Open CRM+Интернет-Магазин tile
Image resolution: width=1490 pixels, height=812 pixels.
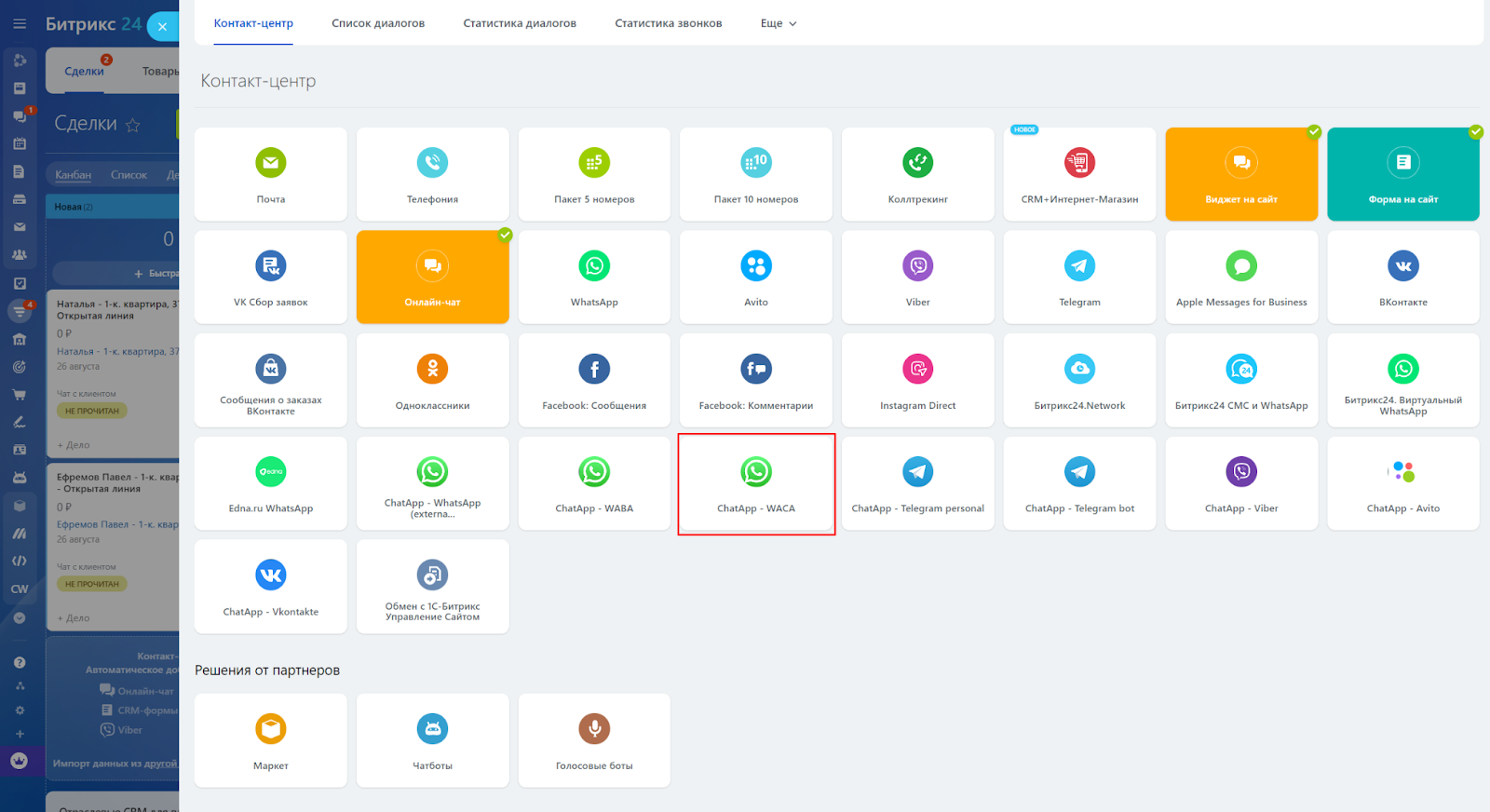1079,174
